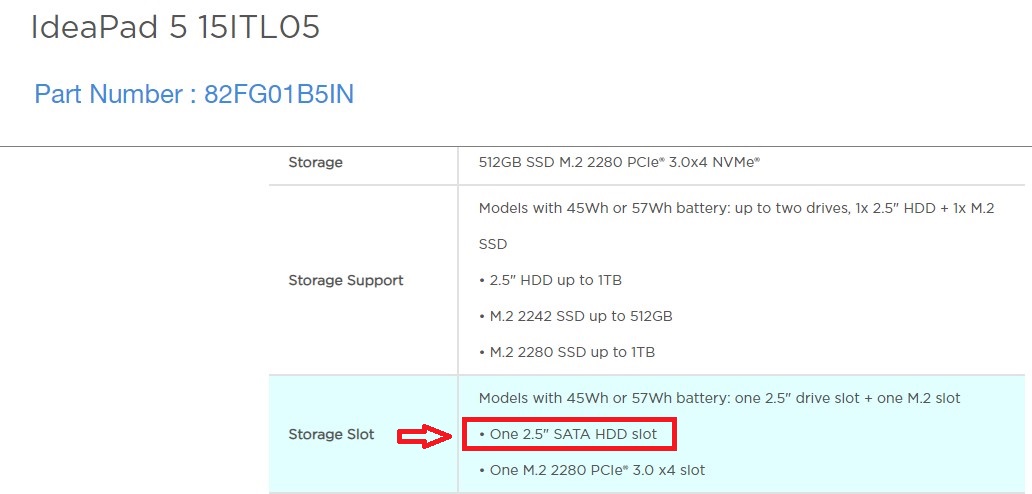Click the Storage Support row label
This screenshot has width=1032, height=494.
pos(346,281)
